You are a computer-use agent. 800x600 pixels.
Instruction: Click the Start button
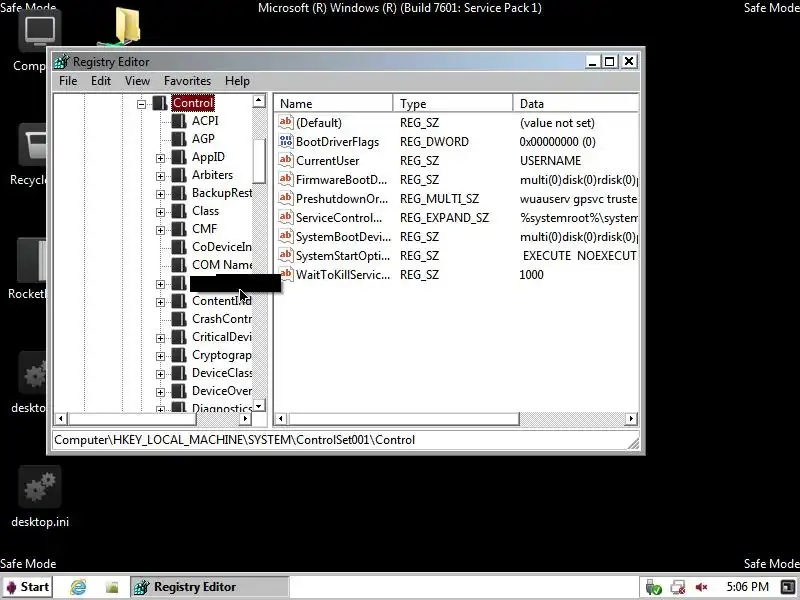(x=27, y=587)
